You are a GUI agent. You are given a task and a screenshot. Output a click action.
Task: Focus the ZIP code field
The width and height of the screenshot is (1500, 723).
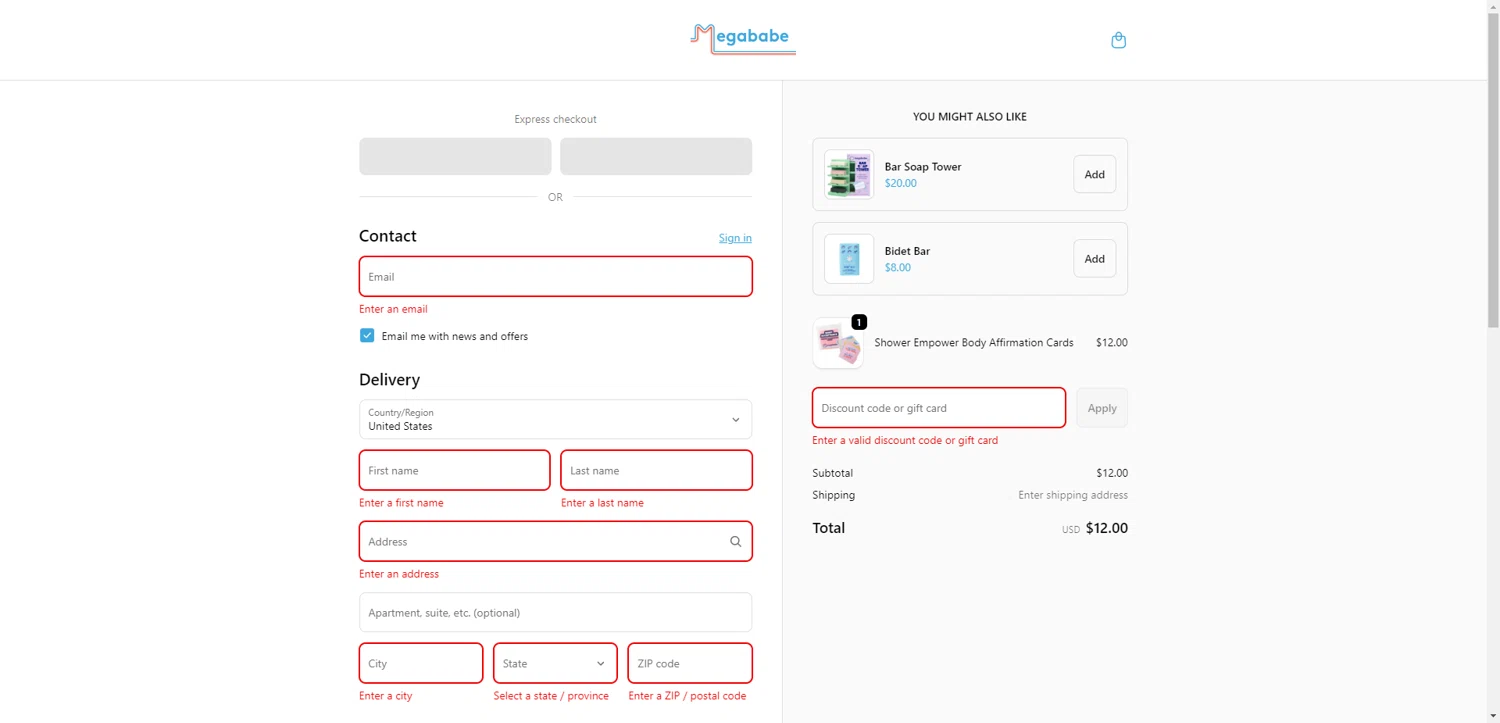click(x=690, y=663)
